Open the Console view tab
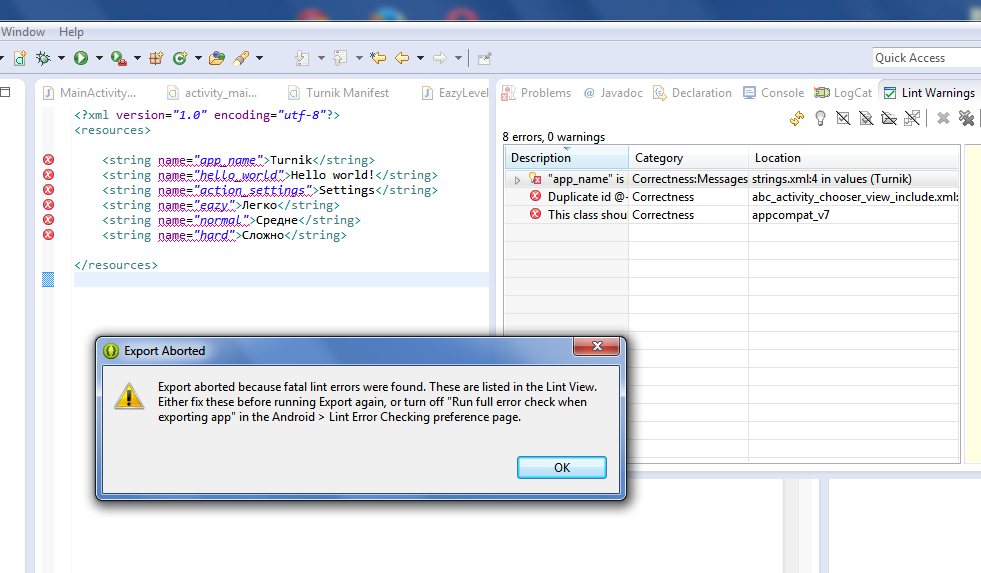981x573 pixels. [x=773, y=93]
